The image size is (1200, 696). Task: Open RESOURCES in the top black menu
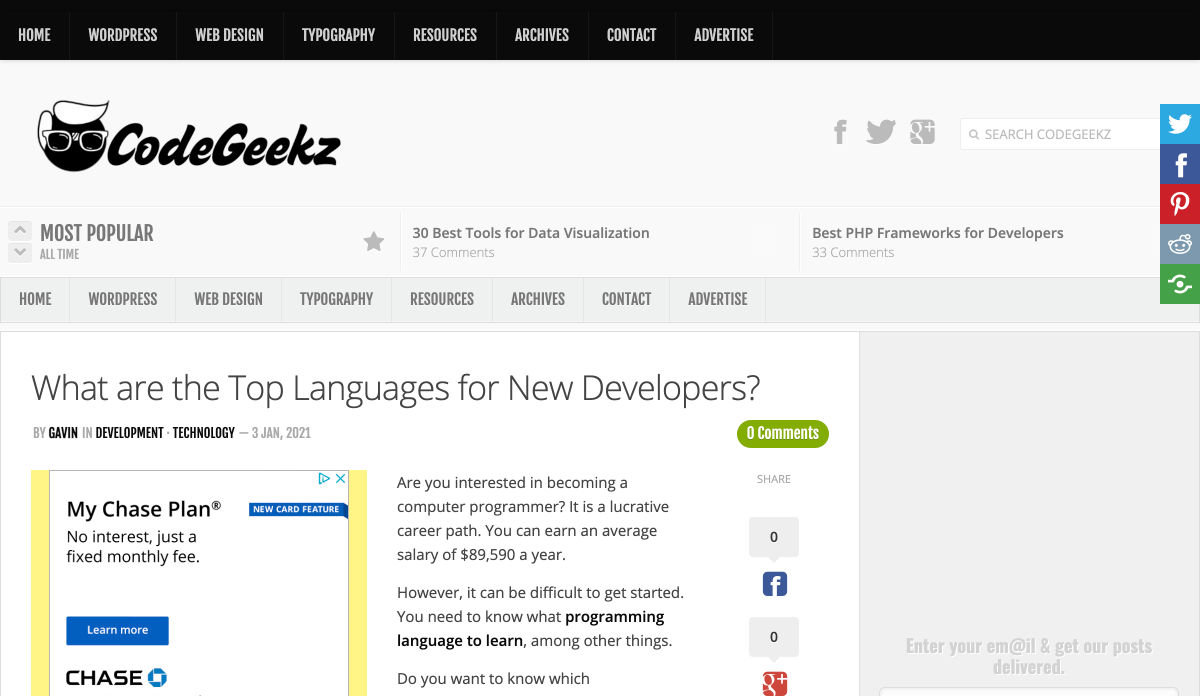point(445,34)
